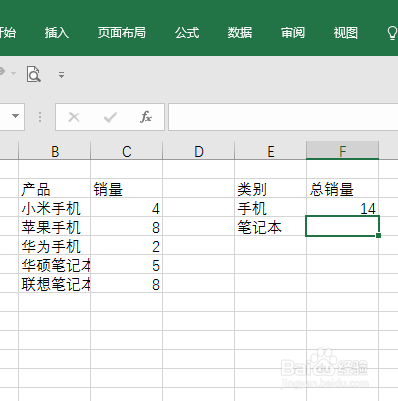Click the formula bar options dots handle

(x=40, y=117)
